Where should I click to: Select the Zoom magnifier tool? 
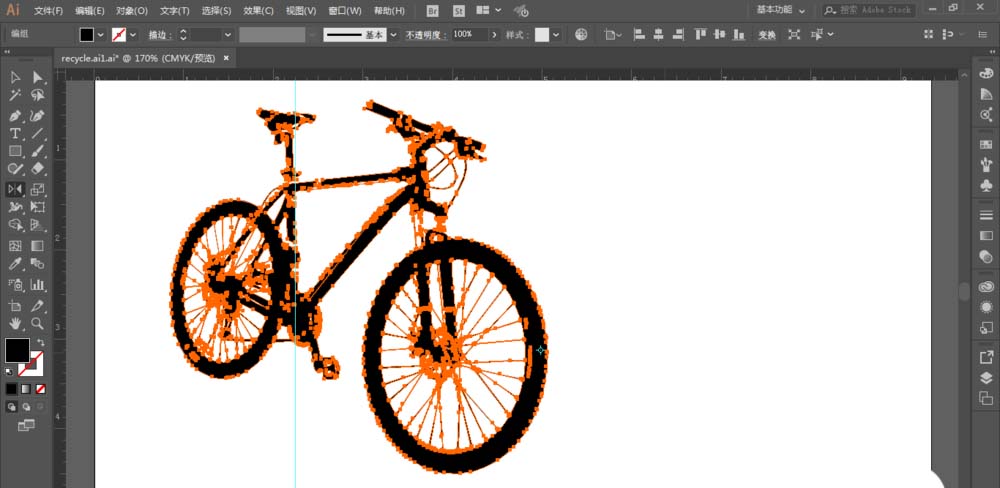(x=38, y=323)
